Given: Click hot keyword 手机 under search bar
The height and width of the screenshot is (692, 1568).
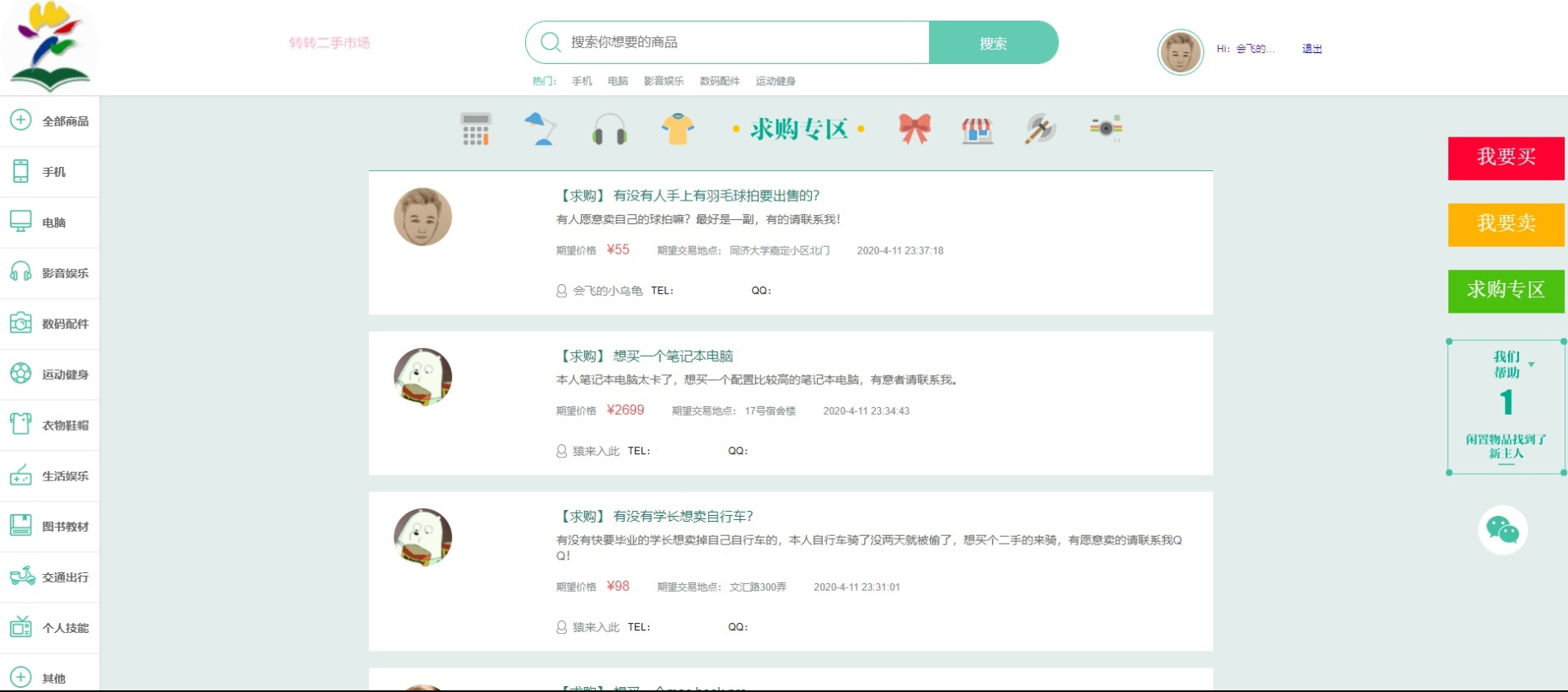Looking at the screenshot, I should pyautogui.click(x=582, y=81).
